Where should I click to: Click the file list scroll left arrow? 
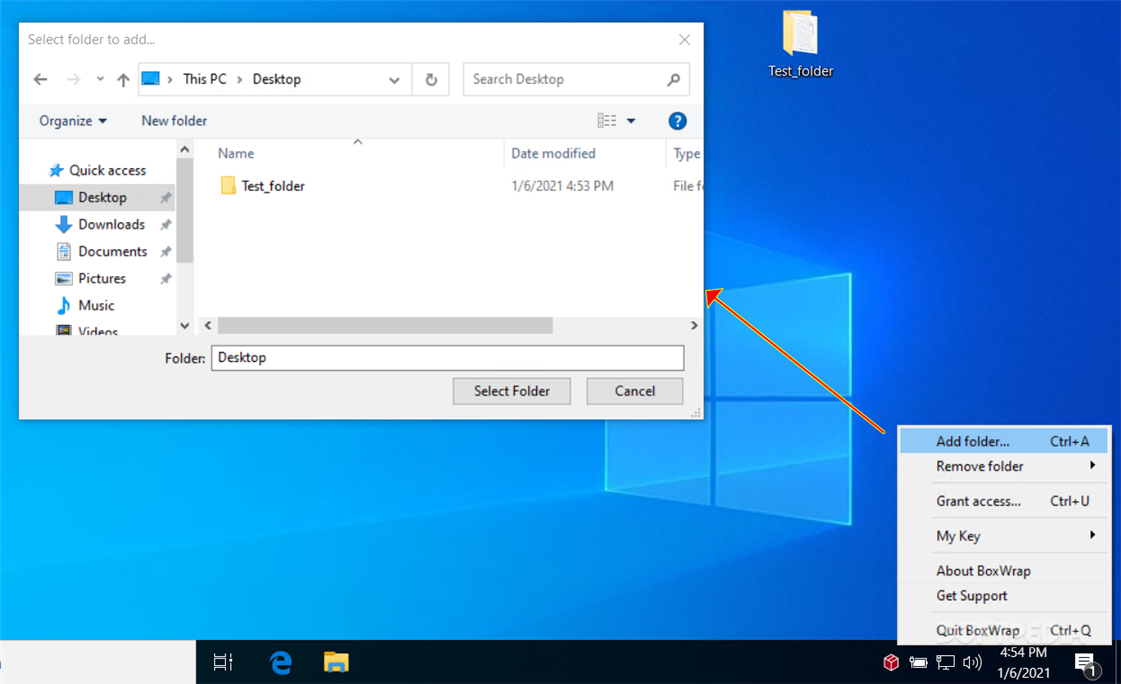[x=208, y=325]
